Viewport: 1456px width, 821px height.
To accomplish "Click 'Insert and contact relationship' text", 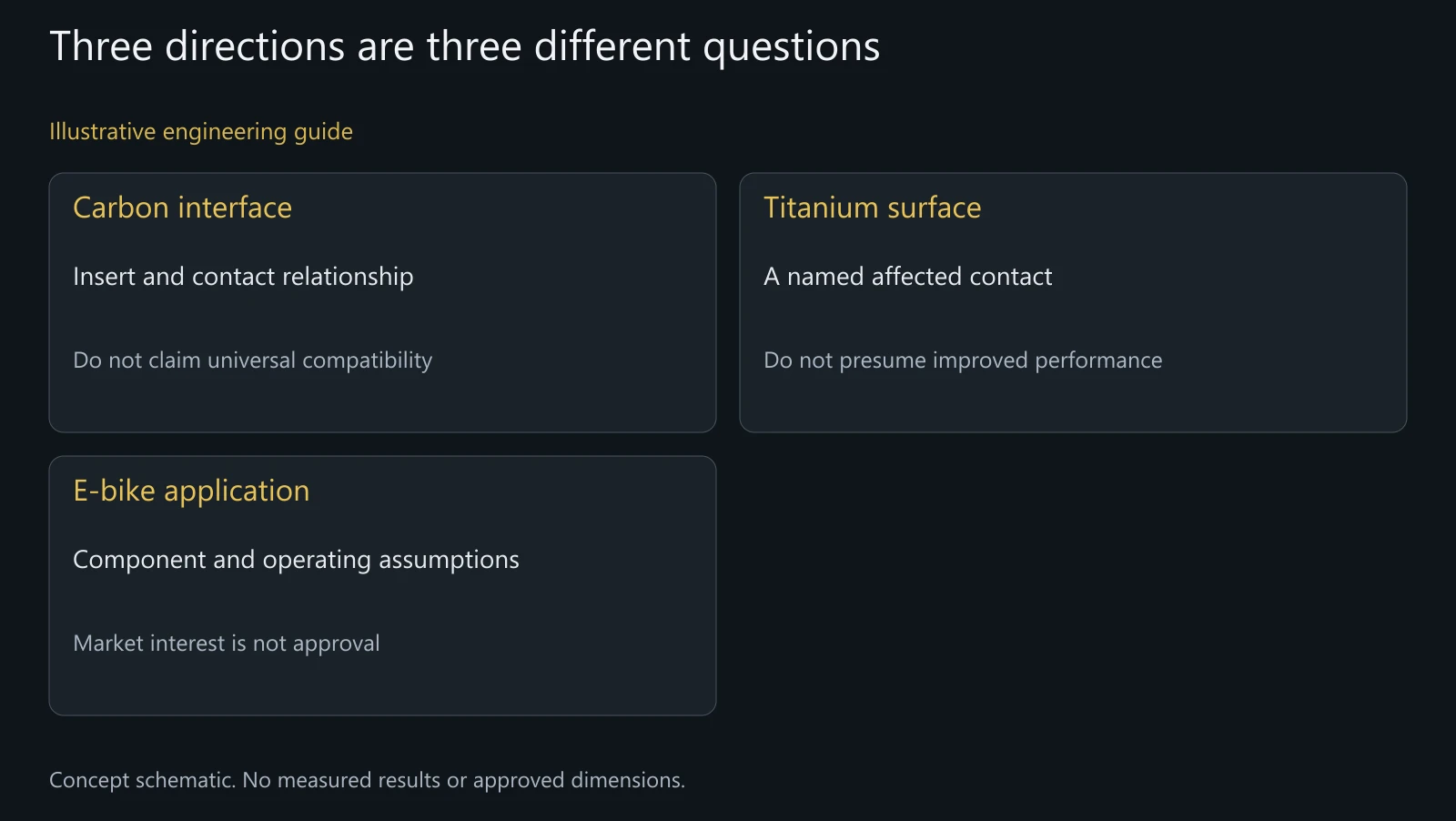I will (243, 277).
